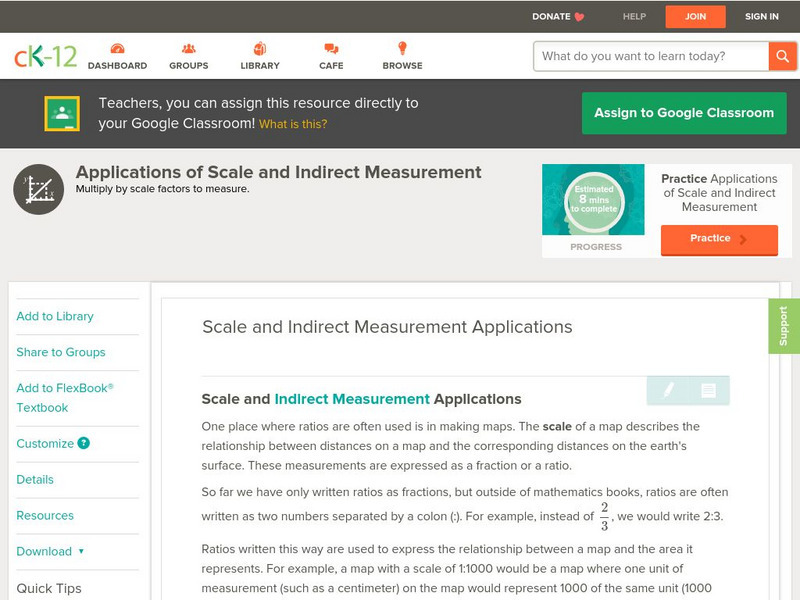Open the 'What is this?' link
This screenshot has width=800, height=600.
click(x=293, y=124)
